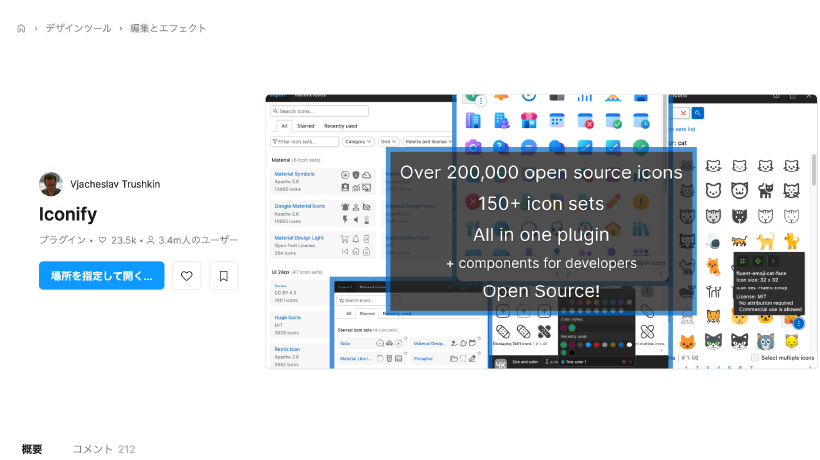Image resolution: width=820 pixels, height=460 pixels.
Task: Open author Vjacheslav Trushkin's name link
Action: 115,184
